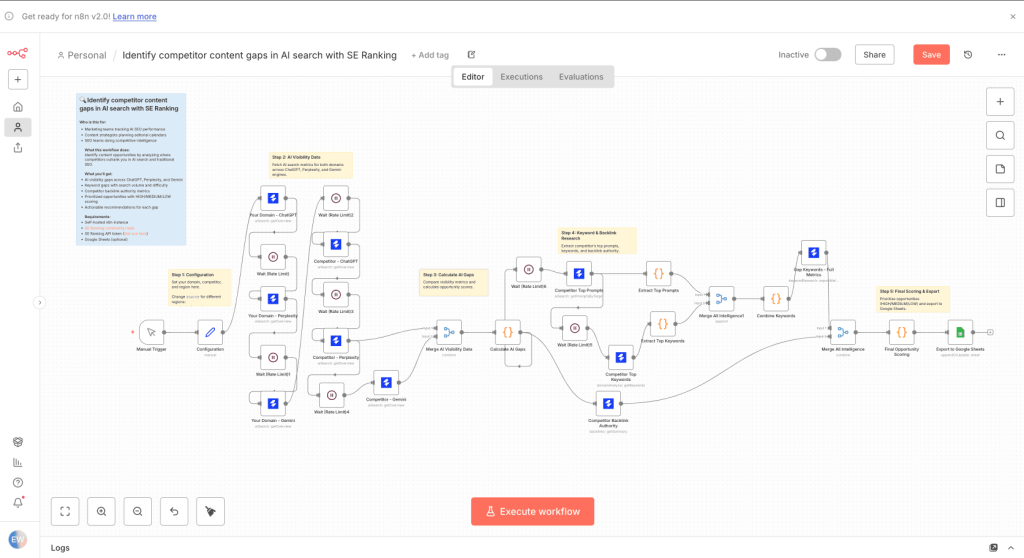Click the blue workflow description sticky note

(131, 169)
